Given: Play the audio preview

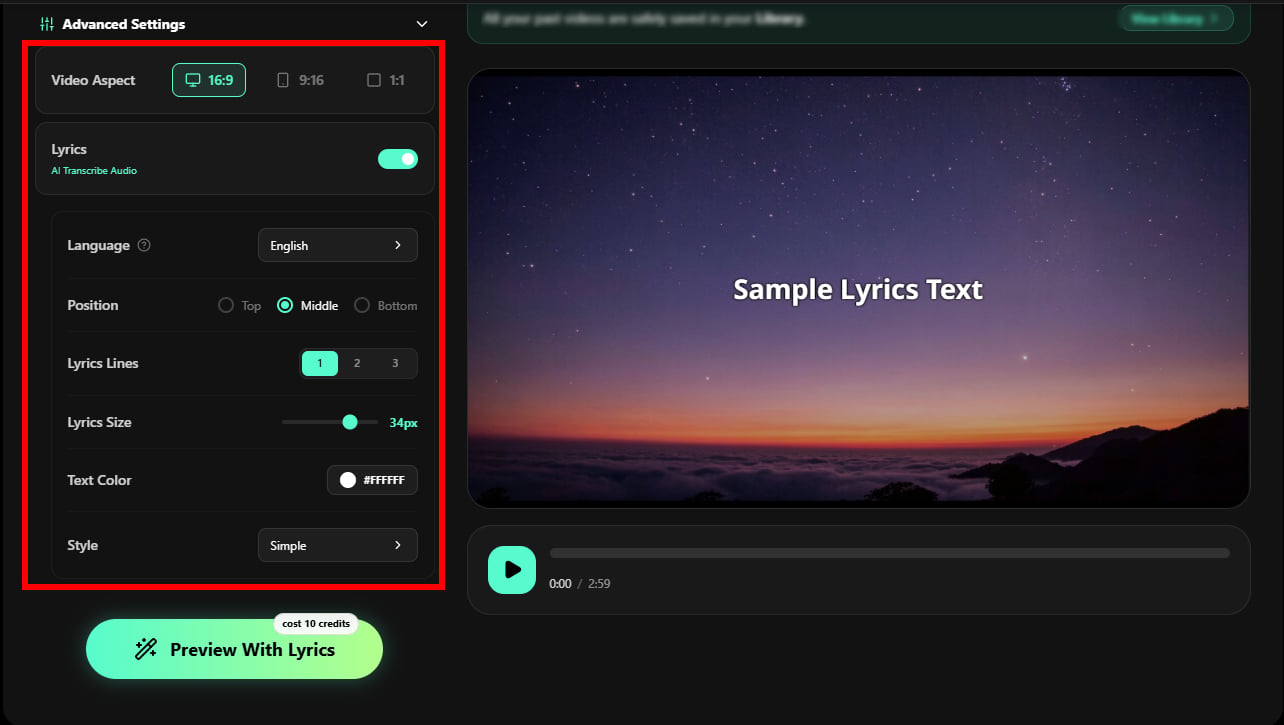Looking at the screenshot, I should 512,569.
